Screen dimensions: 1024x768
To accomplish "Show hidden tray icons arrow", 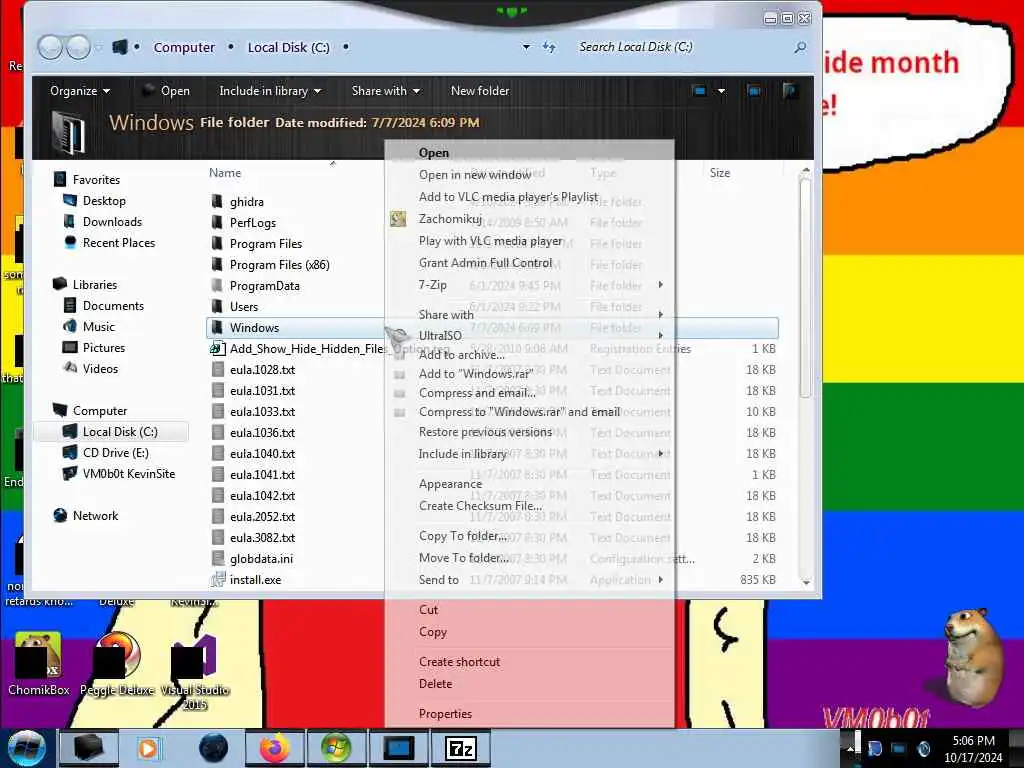I will click(x=850, y=749).
